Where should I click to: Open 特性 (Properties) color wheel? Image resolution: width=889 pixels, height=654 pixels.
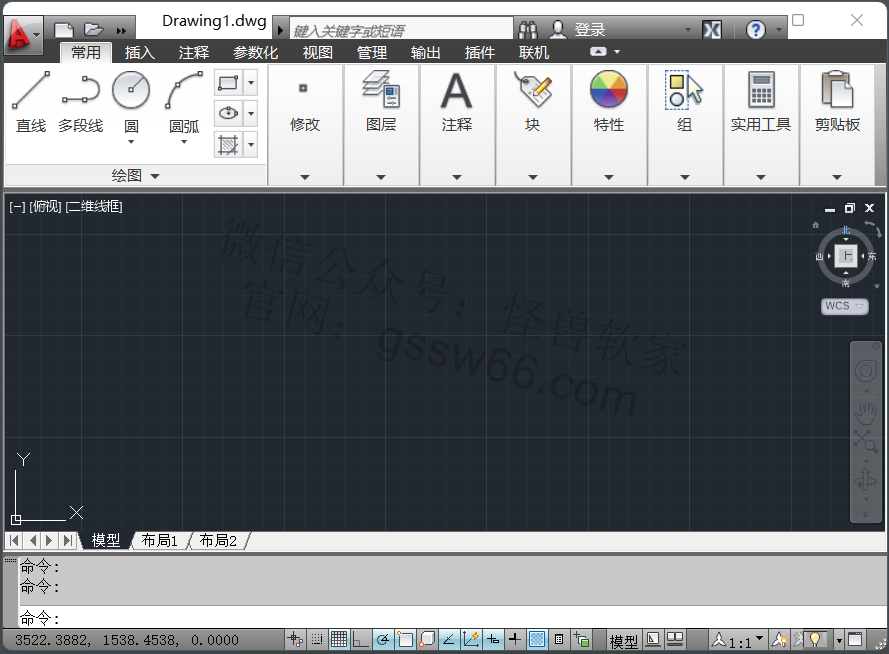click(609, 91)
